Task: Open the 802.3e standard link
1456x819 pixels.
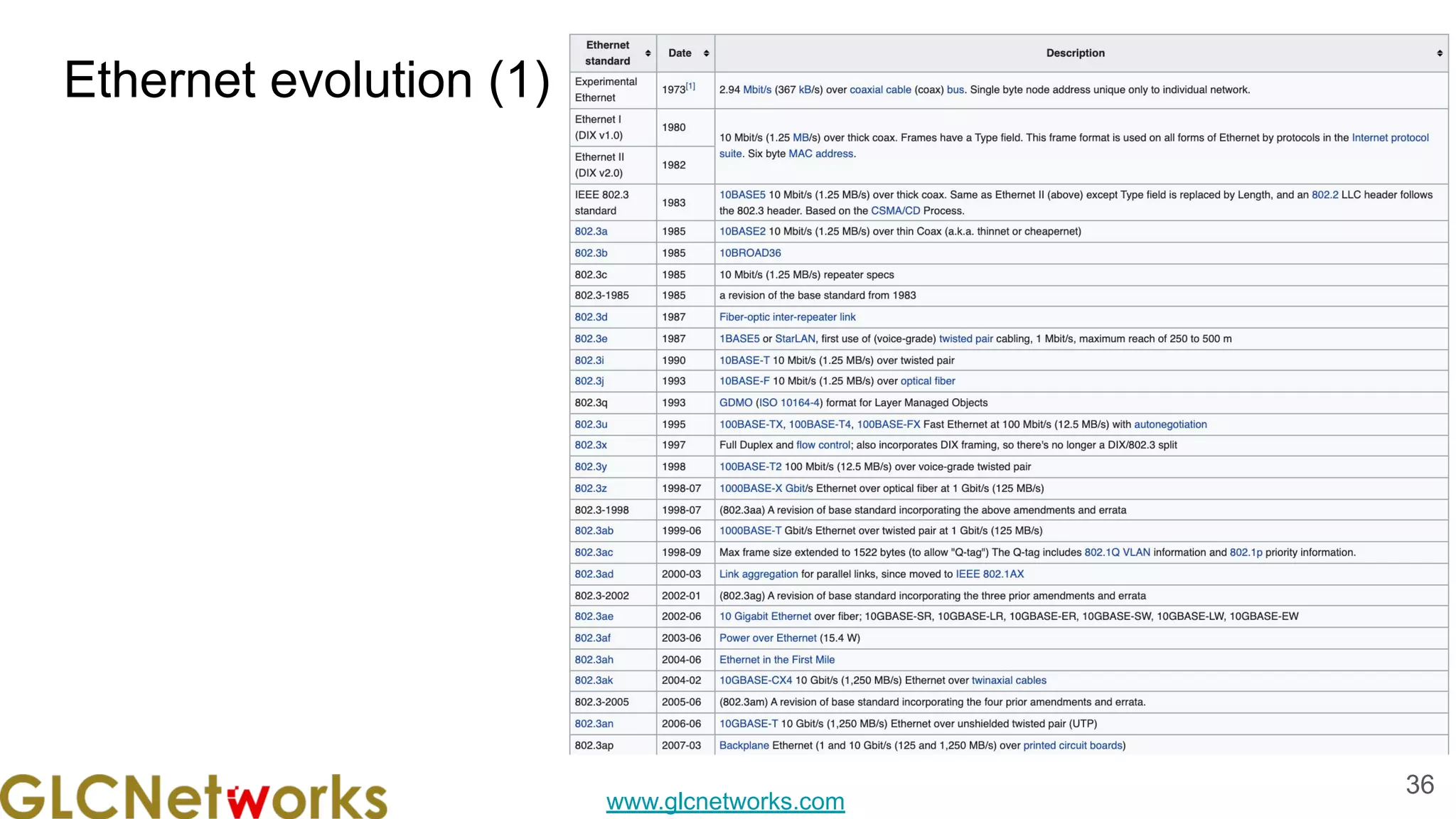Action: click(591, 339)
